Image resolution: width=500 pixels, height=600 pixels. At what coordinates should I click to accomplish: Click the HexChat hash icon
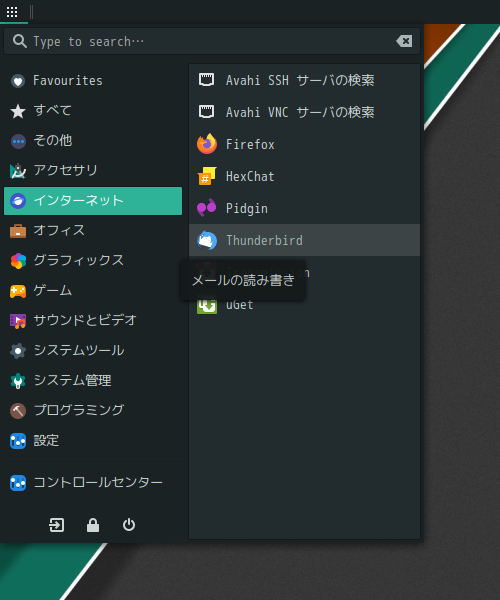(207, 176)
